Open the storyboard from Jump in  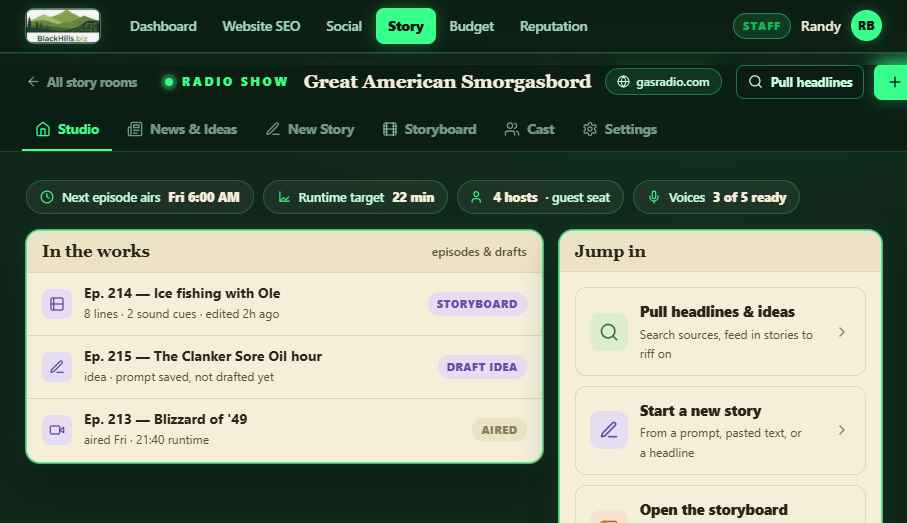click(x=720, y=505)
